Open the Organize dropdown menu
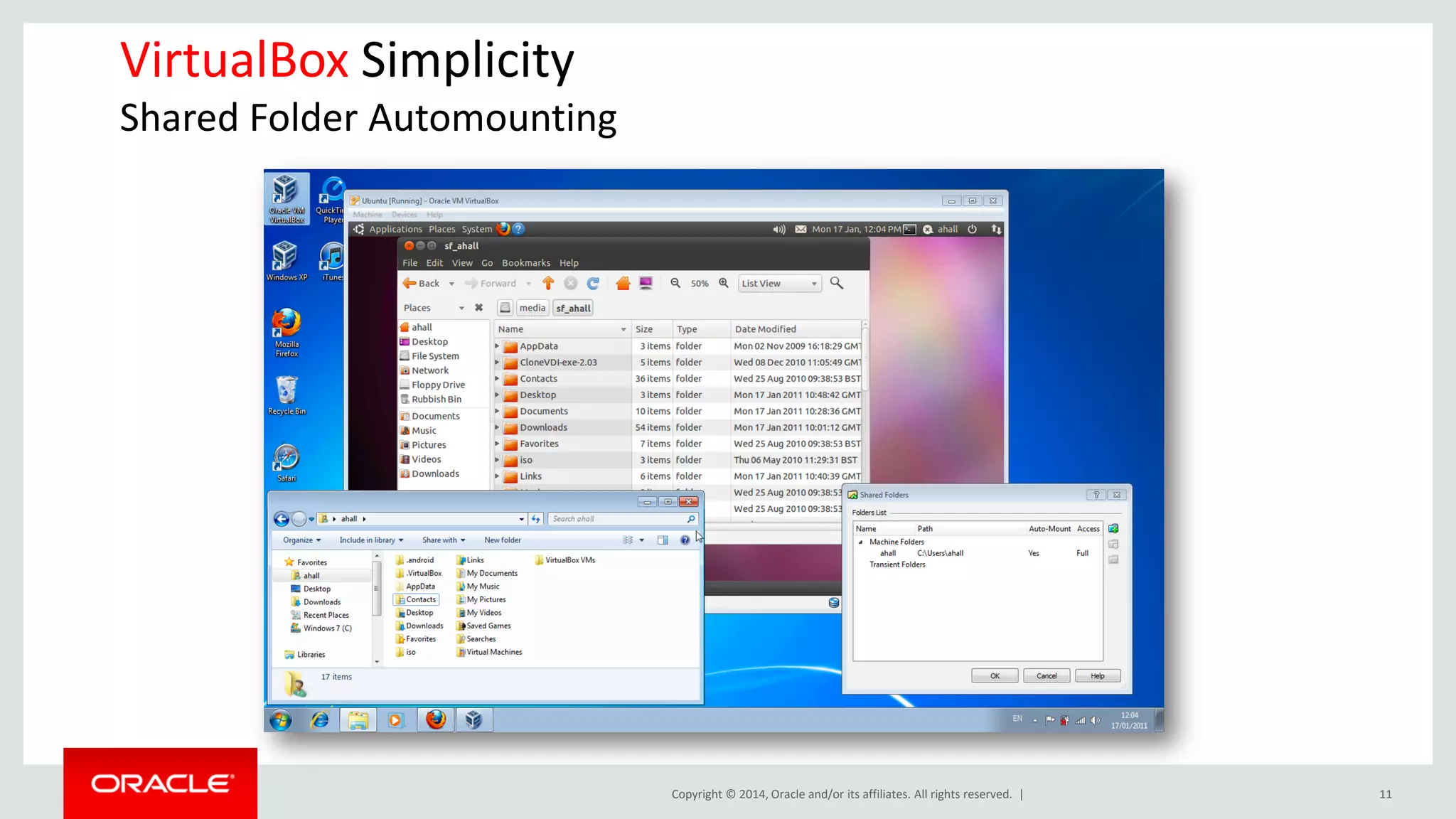This screenshot has height=819, width=1456. [301, 540]
